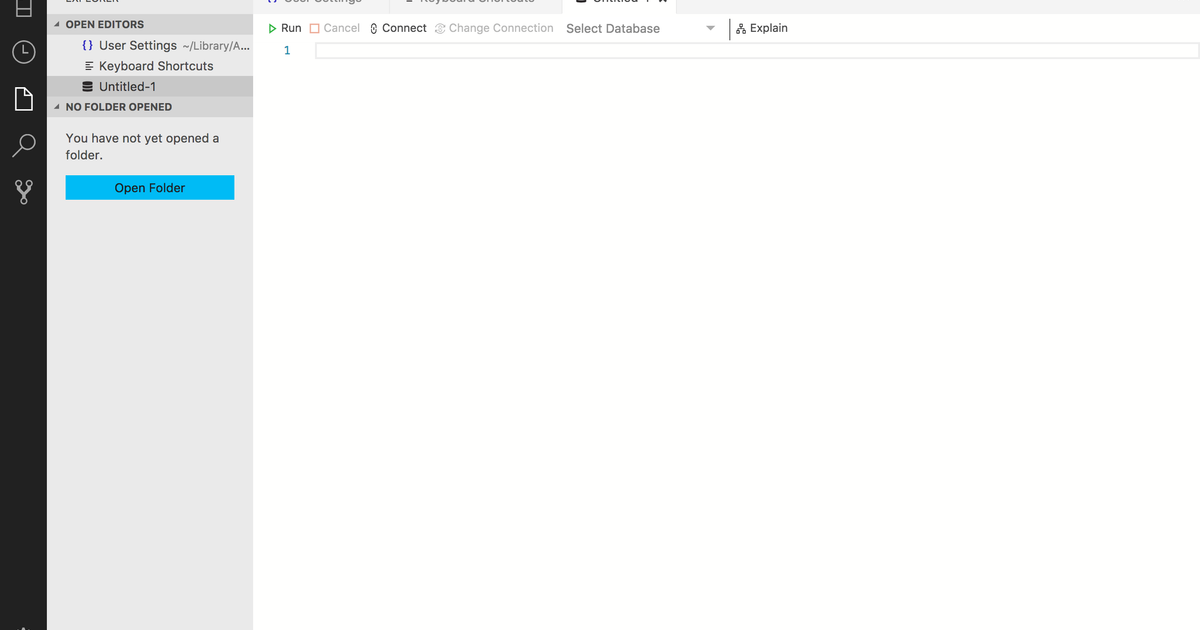Open the Task History clock icon
1200x630 pixels.
pyautogui.click(x=23, y=52)
